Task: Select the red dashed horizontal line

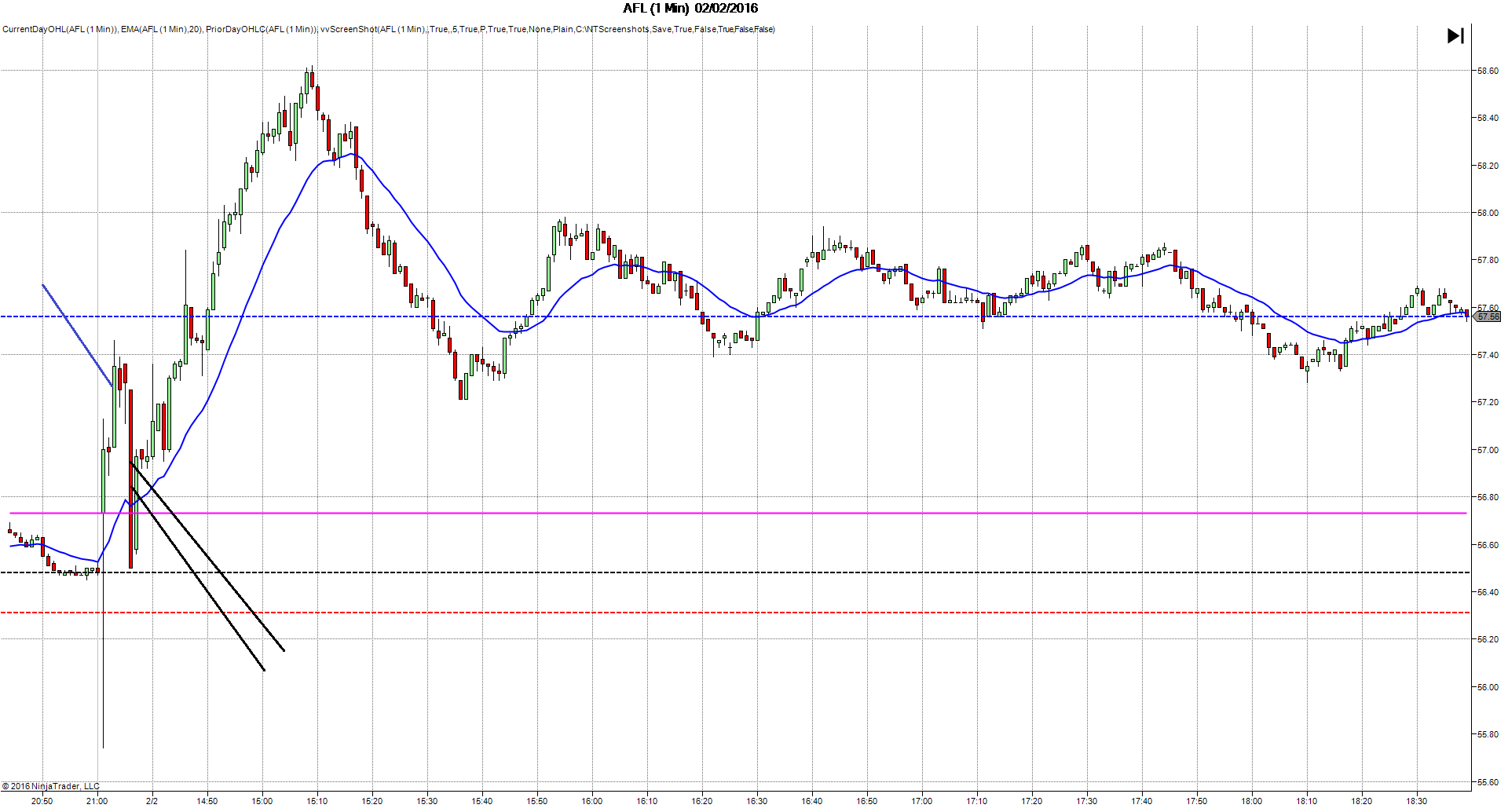Action: [735, 613]
